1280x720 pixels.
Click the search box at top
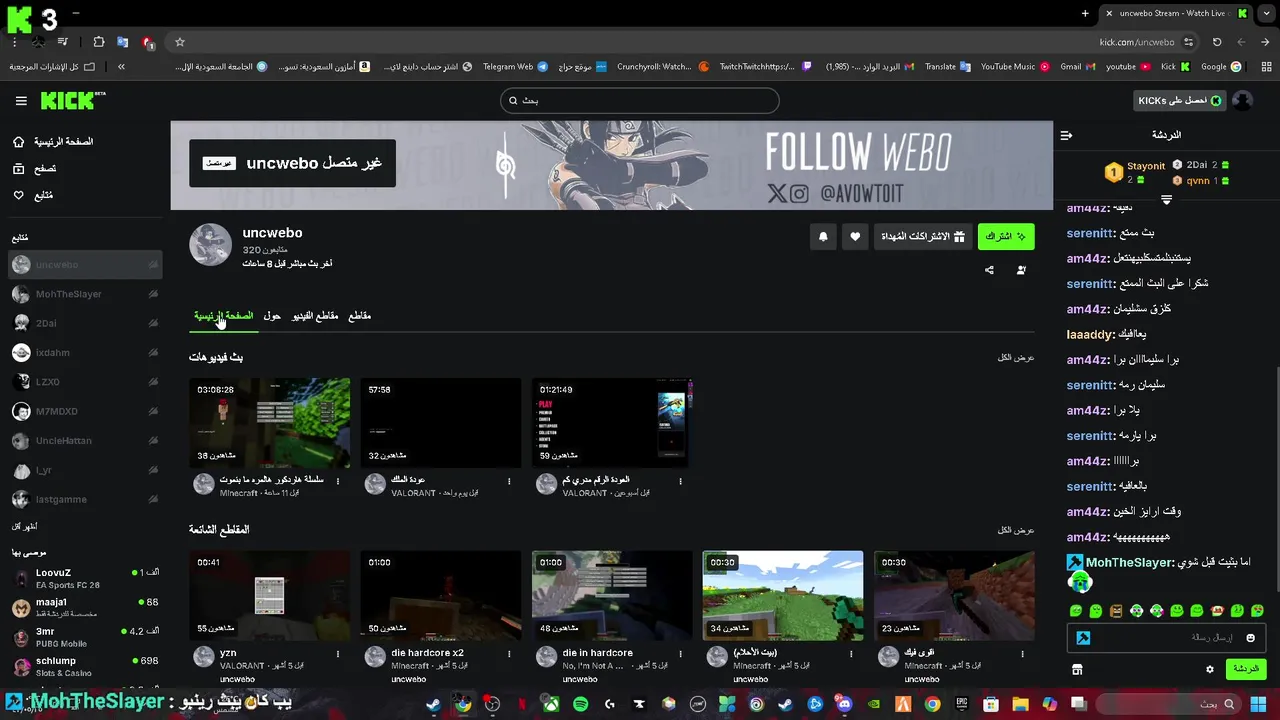(x=639, y=100)
